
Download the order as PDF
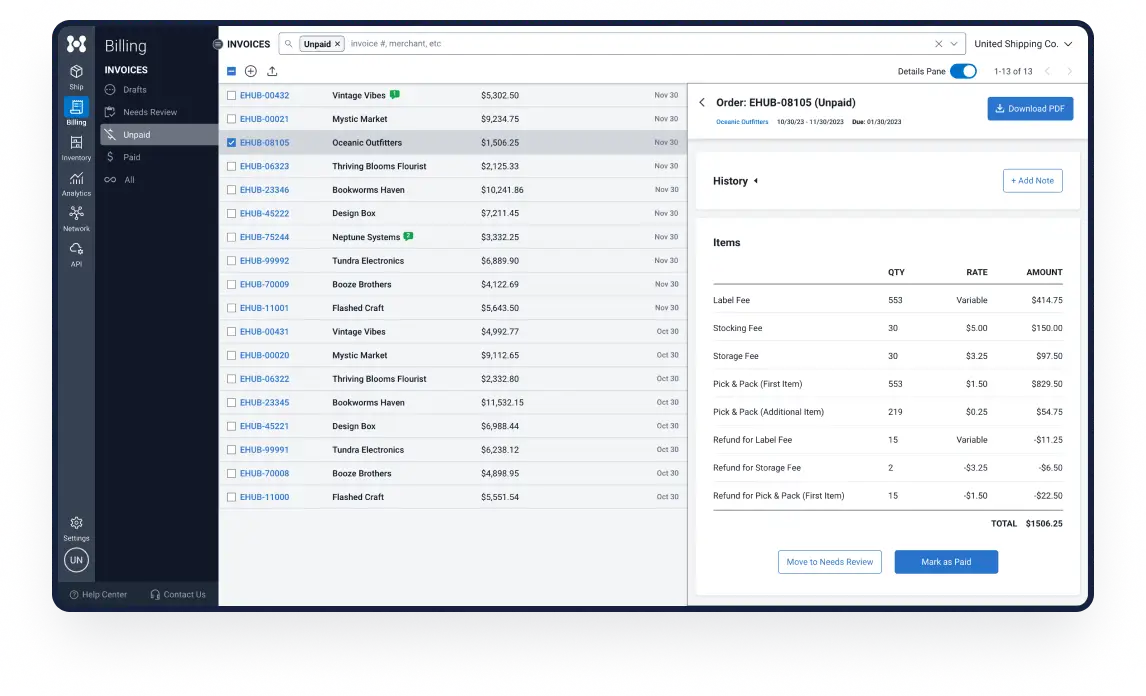tap(1030, 108)
